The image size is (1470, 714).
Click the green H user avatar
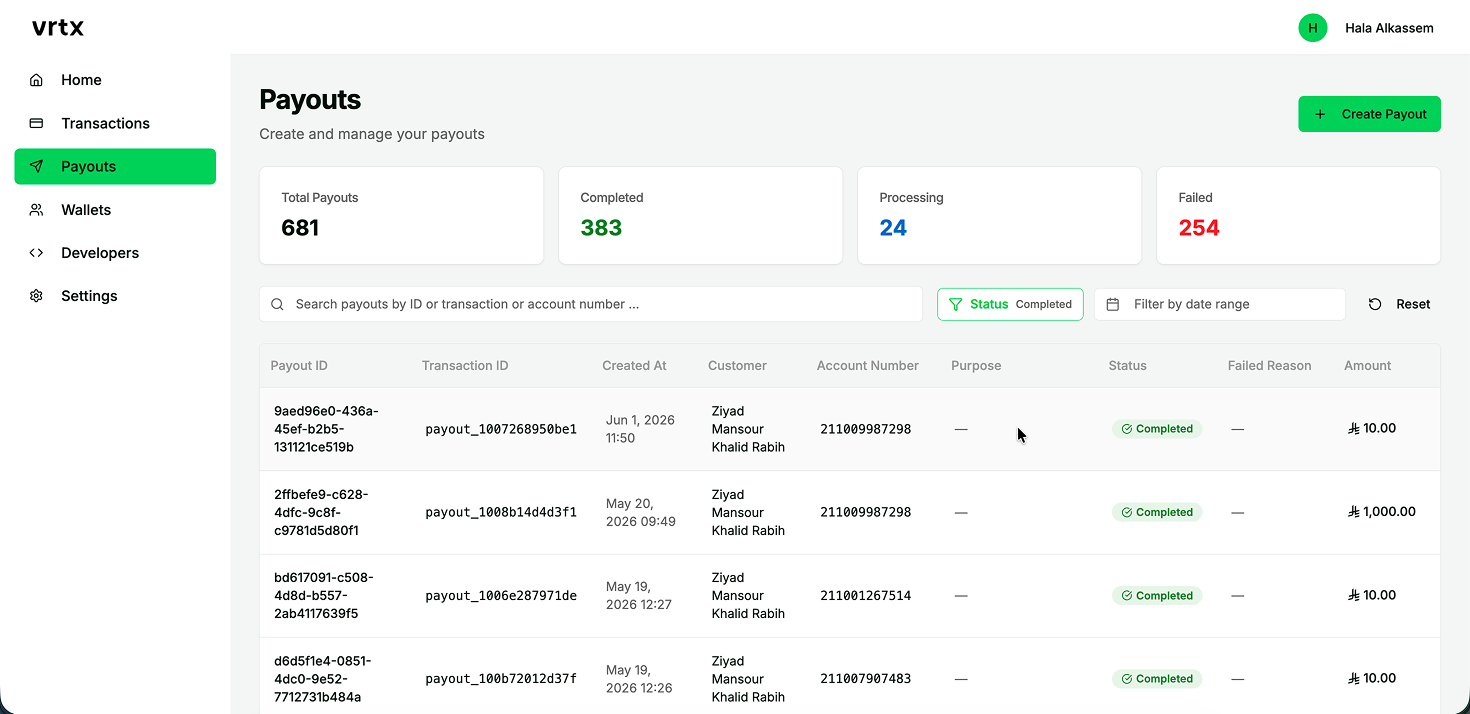point(1312,28)
